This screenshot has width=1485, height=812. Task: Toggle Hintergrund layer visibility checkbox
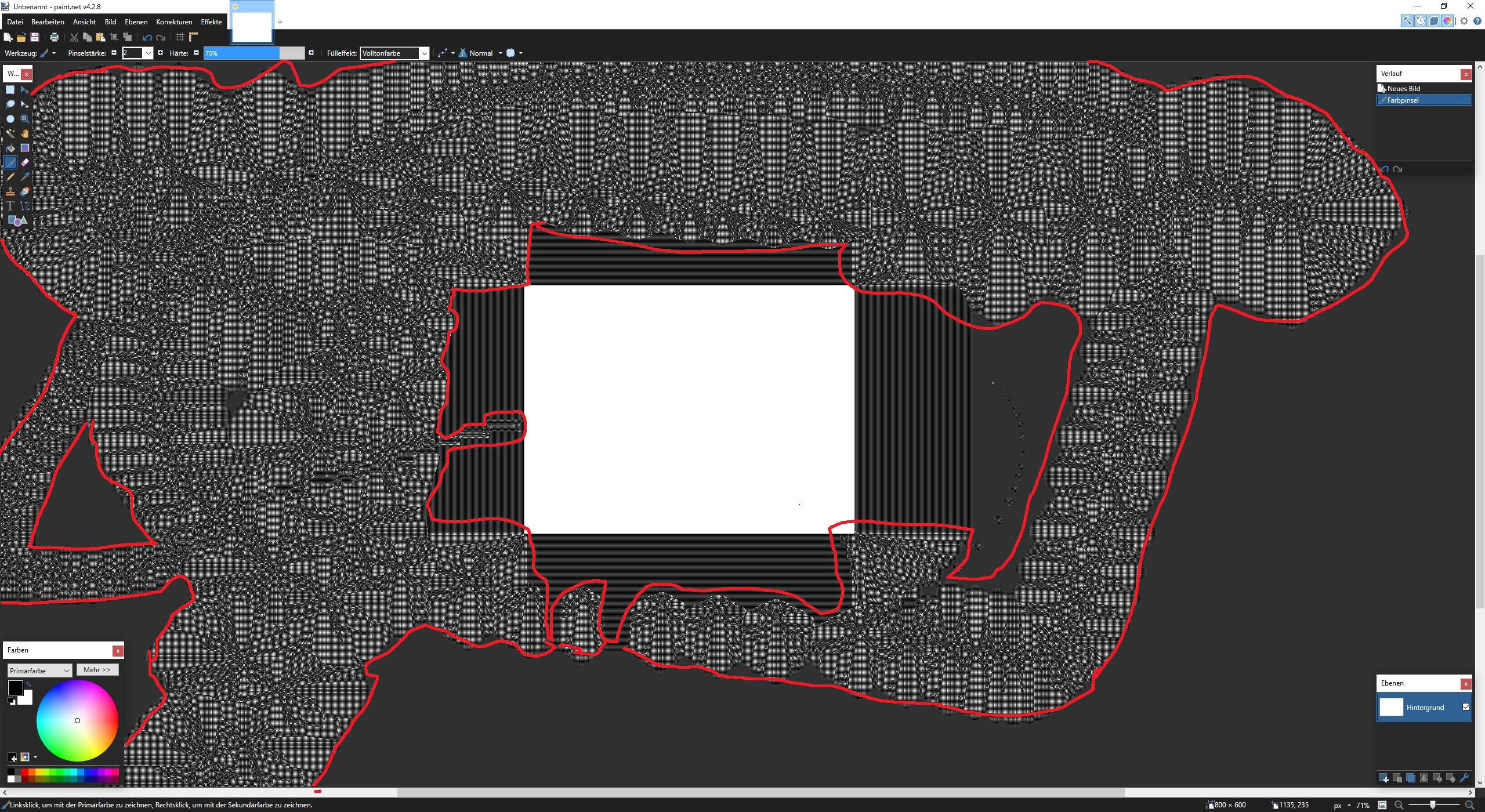(1466, 707)
